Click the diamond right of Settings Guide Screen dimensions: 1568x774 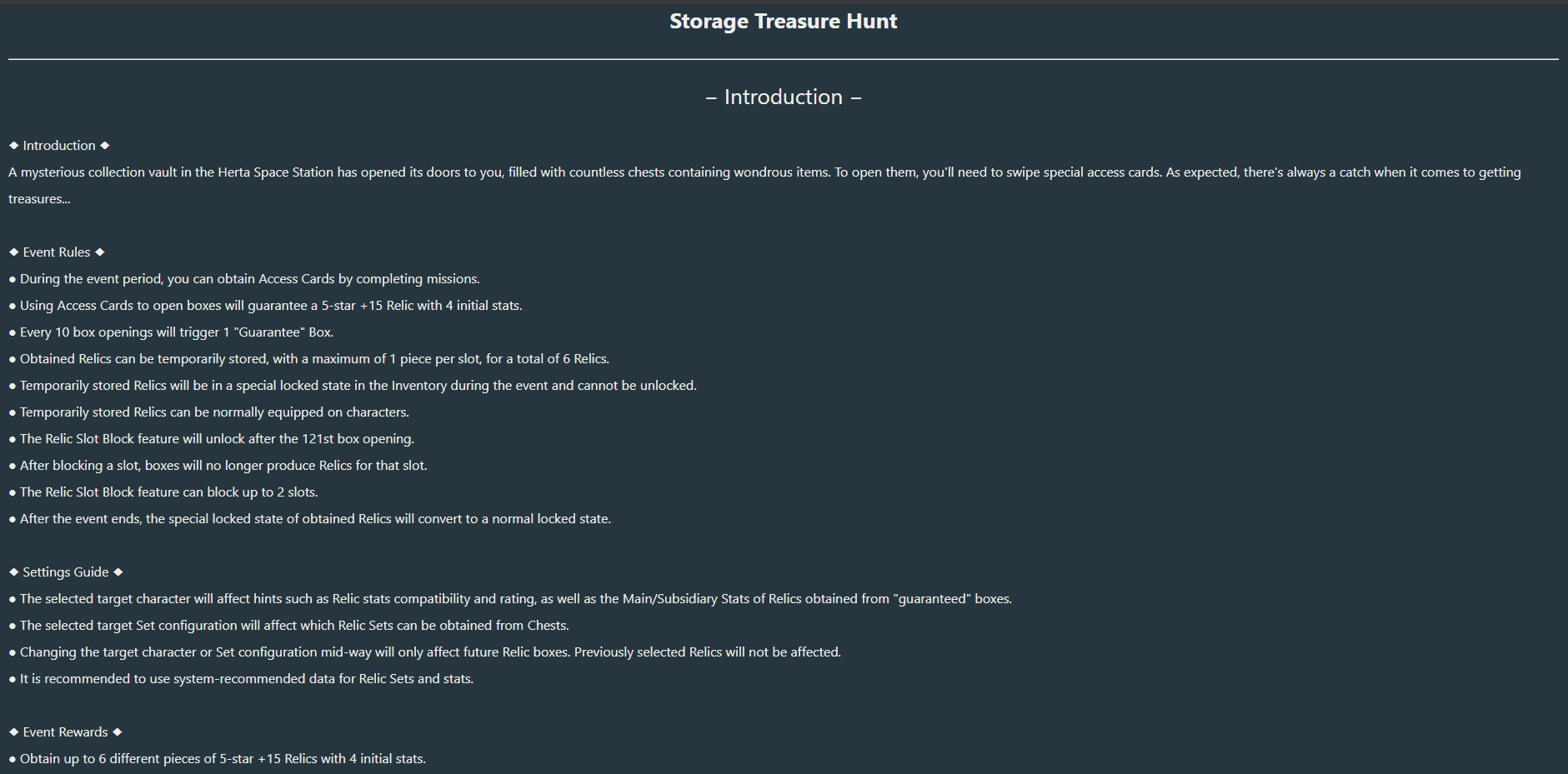pos(118,572)
